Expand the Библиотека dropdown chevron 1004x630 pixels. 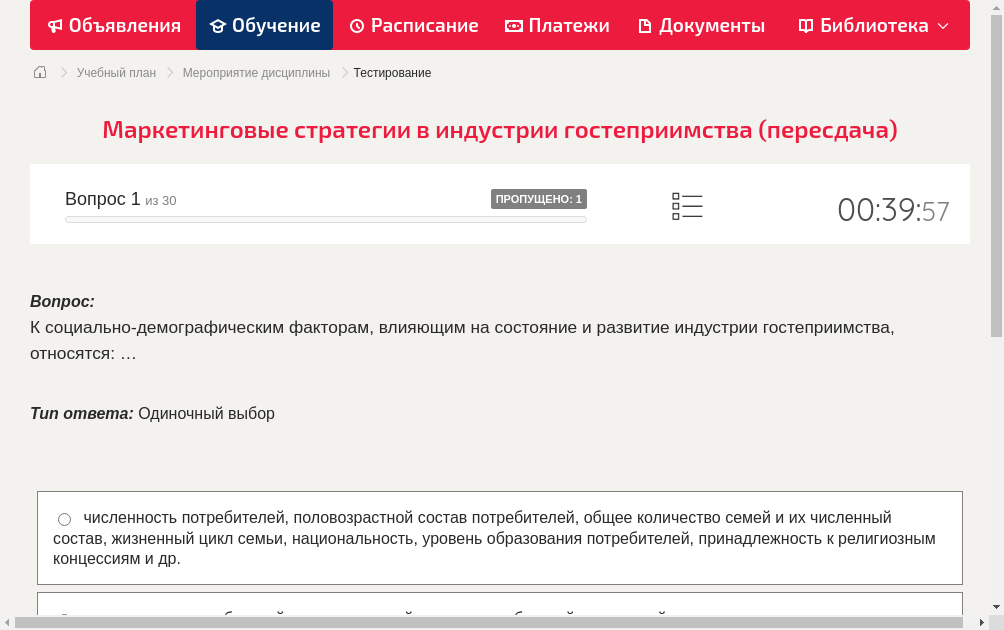click(945, 26)
